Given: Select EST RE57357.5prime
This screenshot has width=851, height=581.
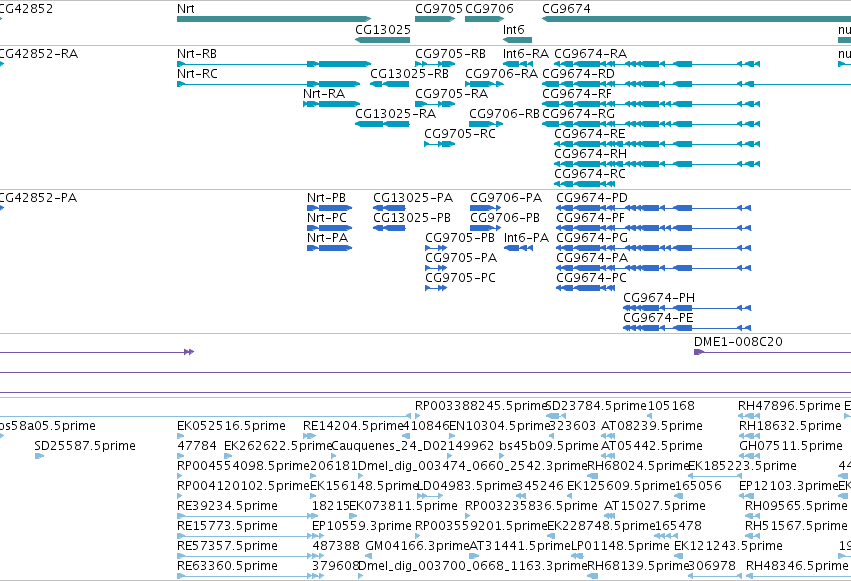Looking at the screenshot, I should pos(227,547).
